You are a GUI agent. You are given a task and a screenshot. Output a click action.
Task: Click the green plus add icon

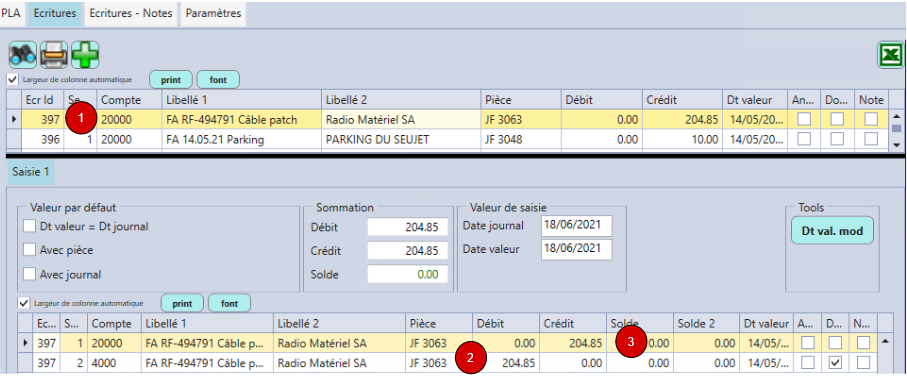point(85,56)
